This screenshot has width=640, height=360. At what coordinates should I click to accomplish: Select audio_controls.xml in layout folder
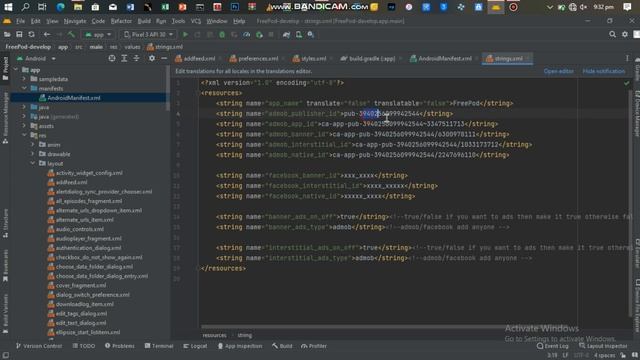(80, 229)
